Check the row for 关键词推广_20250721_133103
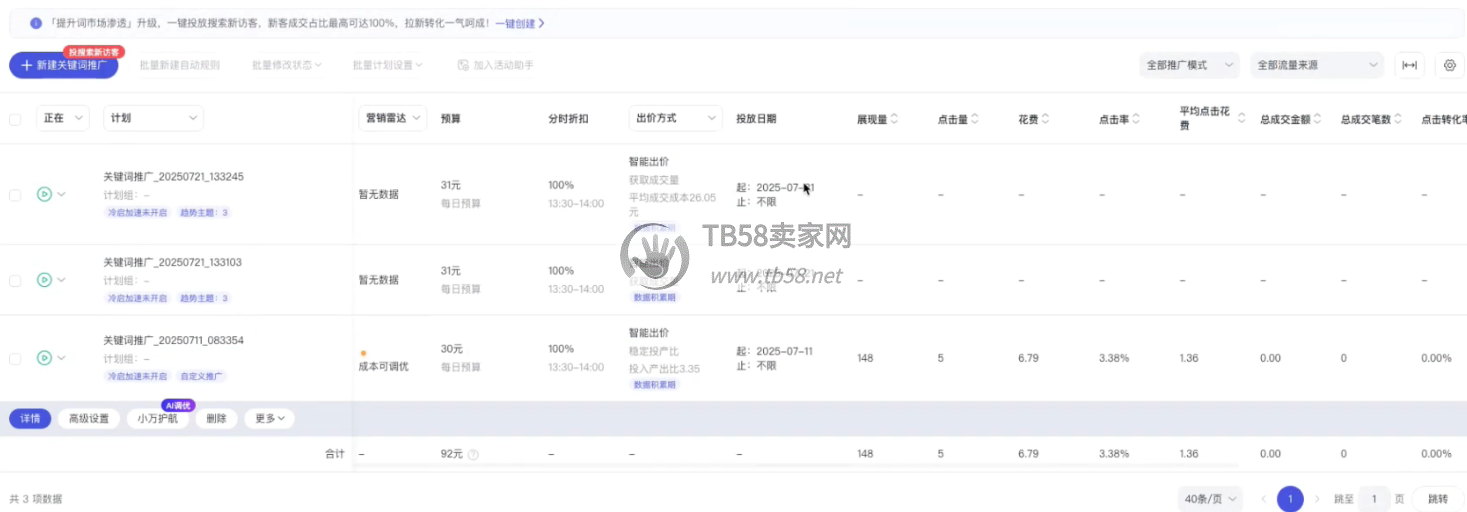 point(15,281)
